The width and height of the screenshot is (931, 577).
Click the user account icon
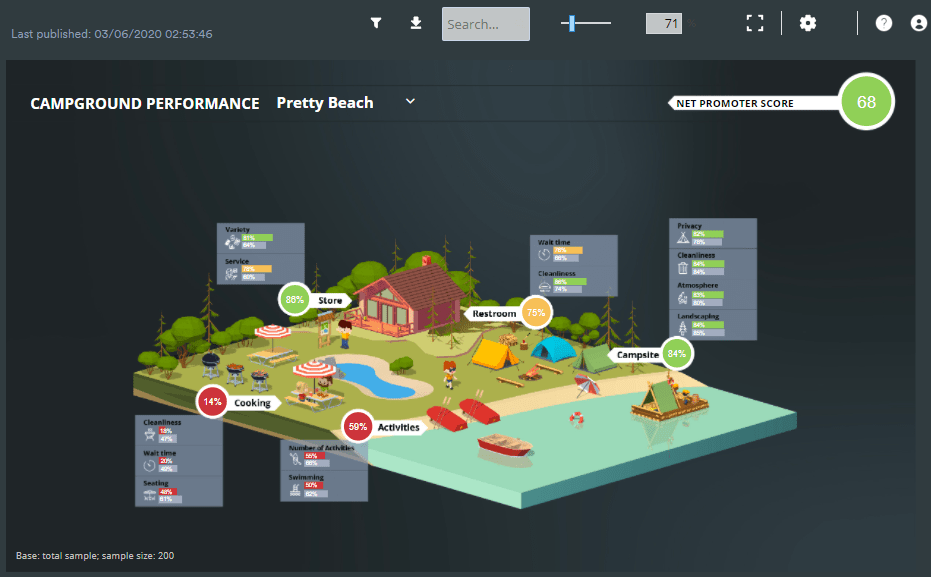pos(919,22)
